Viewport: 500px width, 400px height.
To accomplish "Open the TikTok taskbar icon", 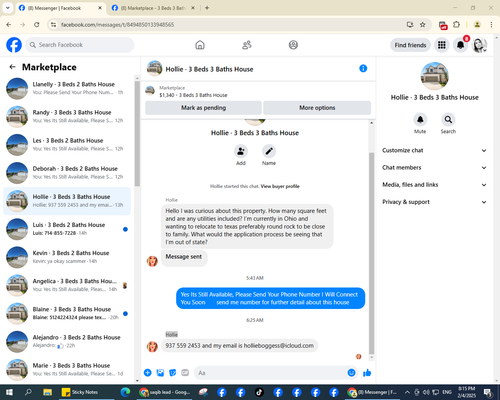I will (x=259, y=392).
